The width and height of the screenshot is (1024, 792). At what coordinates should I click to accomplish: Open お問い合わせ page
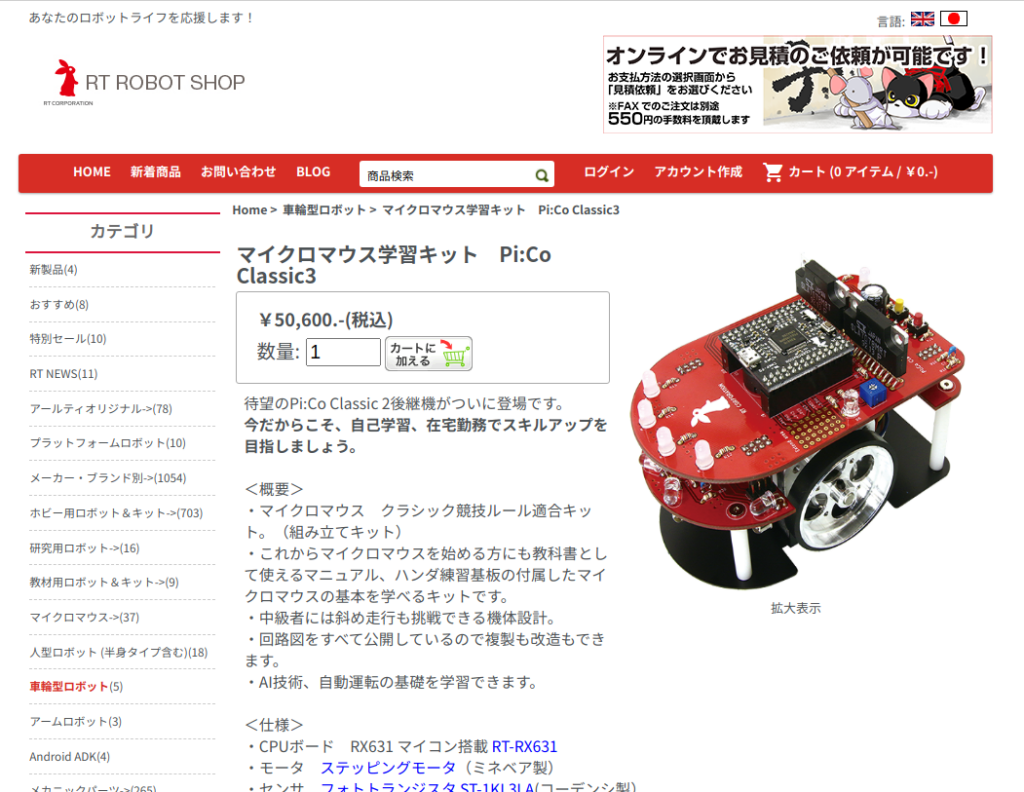(238, 172)
